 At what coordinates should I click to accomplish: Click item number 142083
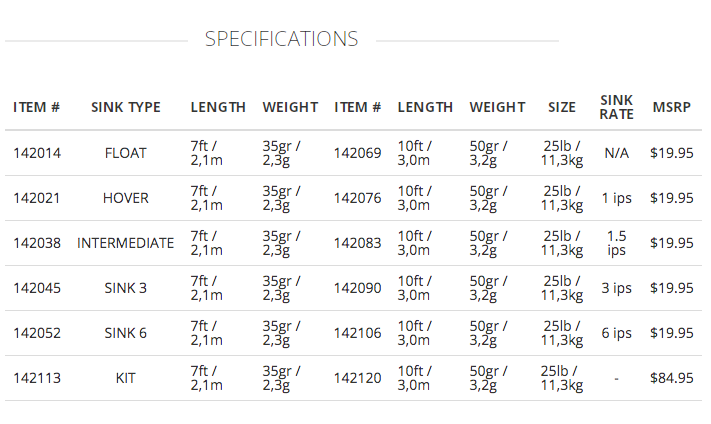point(357,243)
